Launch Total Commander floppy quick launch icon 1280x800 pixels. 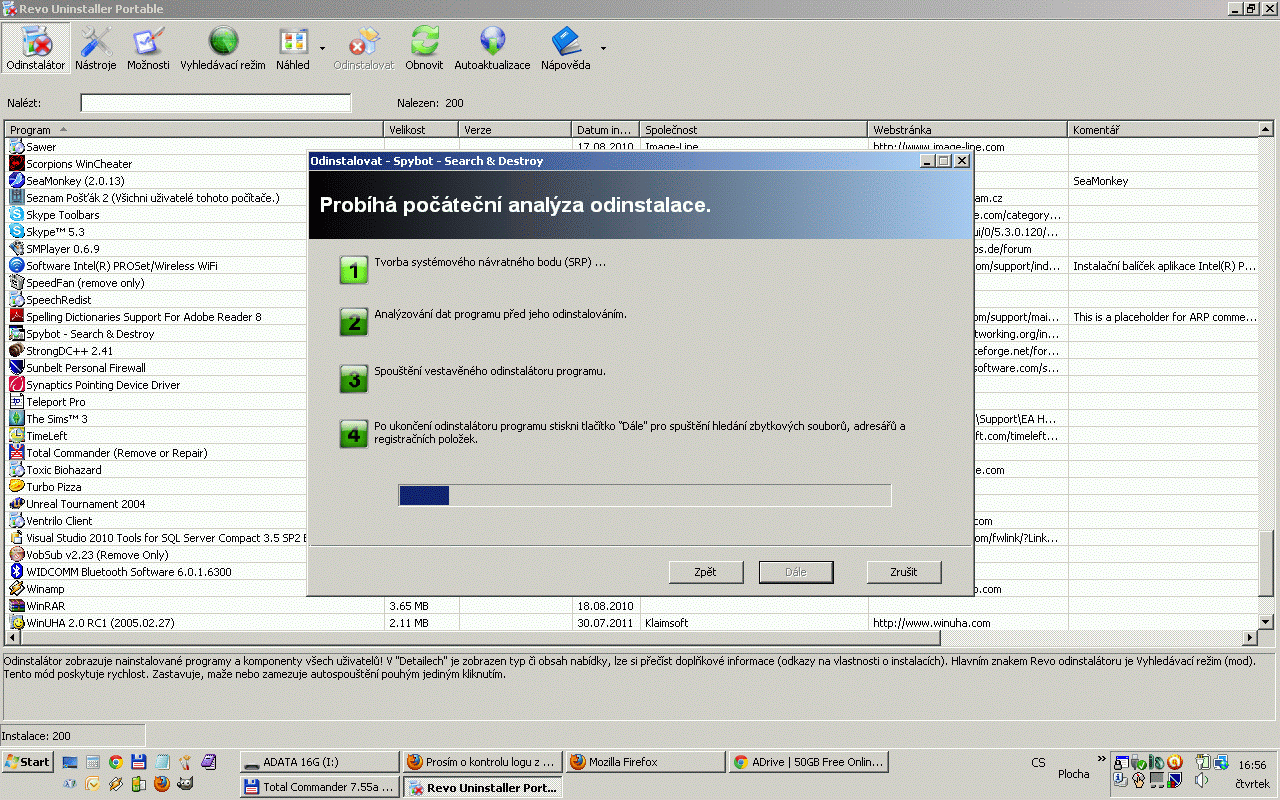[139, 762]
